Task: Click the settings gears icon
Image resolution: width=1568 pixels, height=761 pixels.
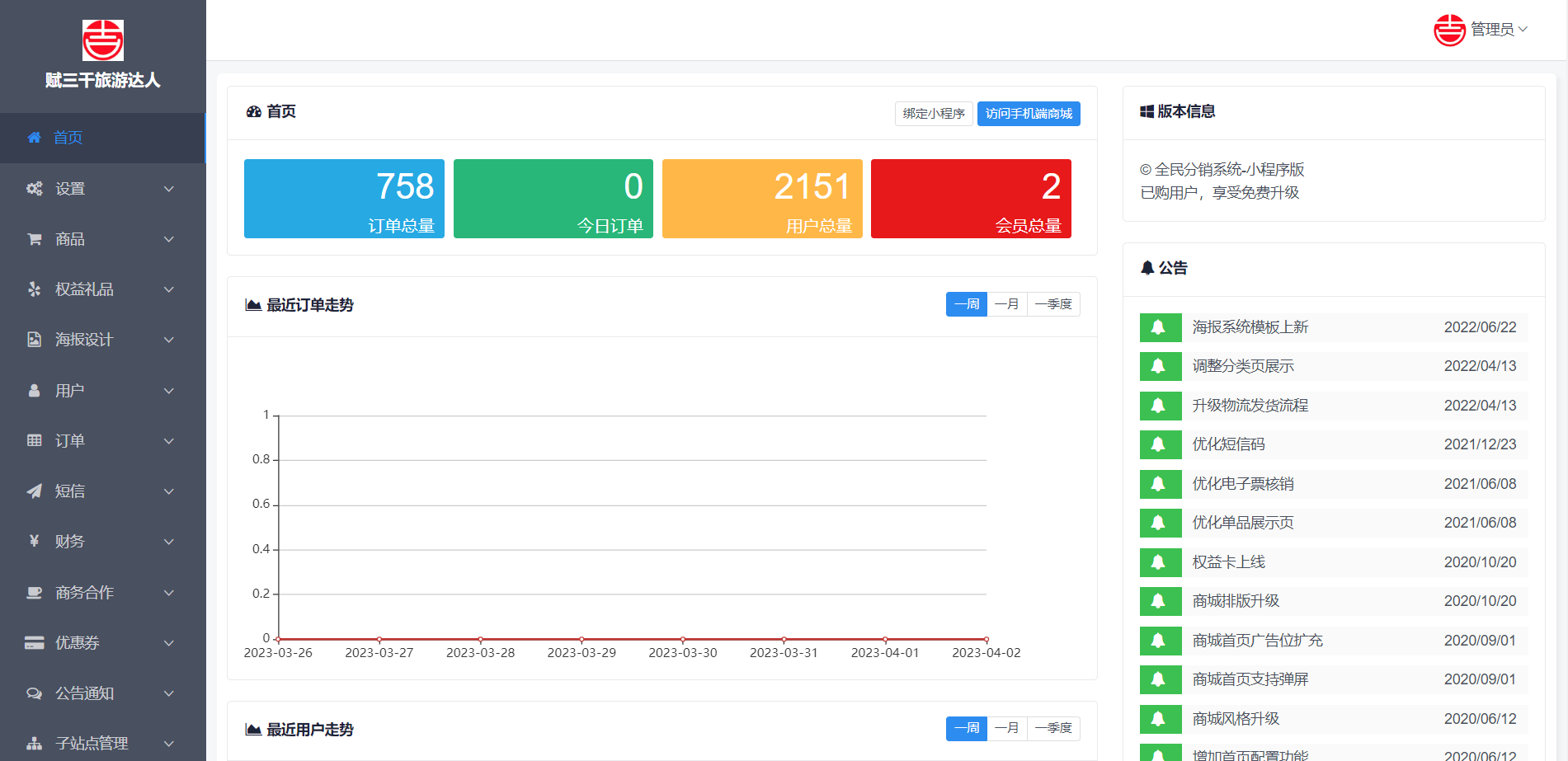Action: (x=34, y=189)
